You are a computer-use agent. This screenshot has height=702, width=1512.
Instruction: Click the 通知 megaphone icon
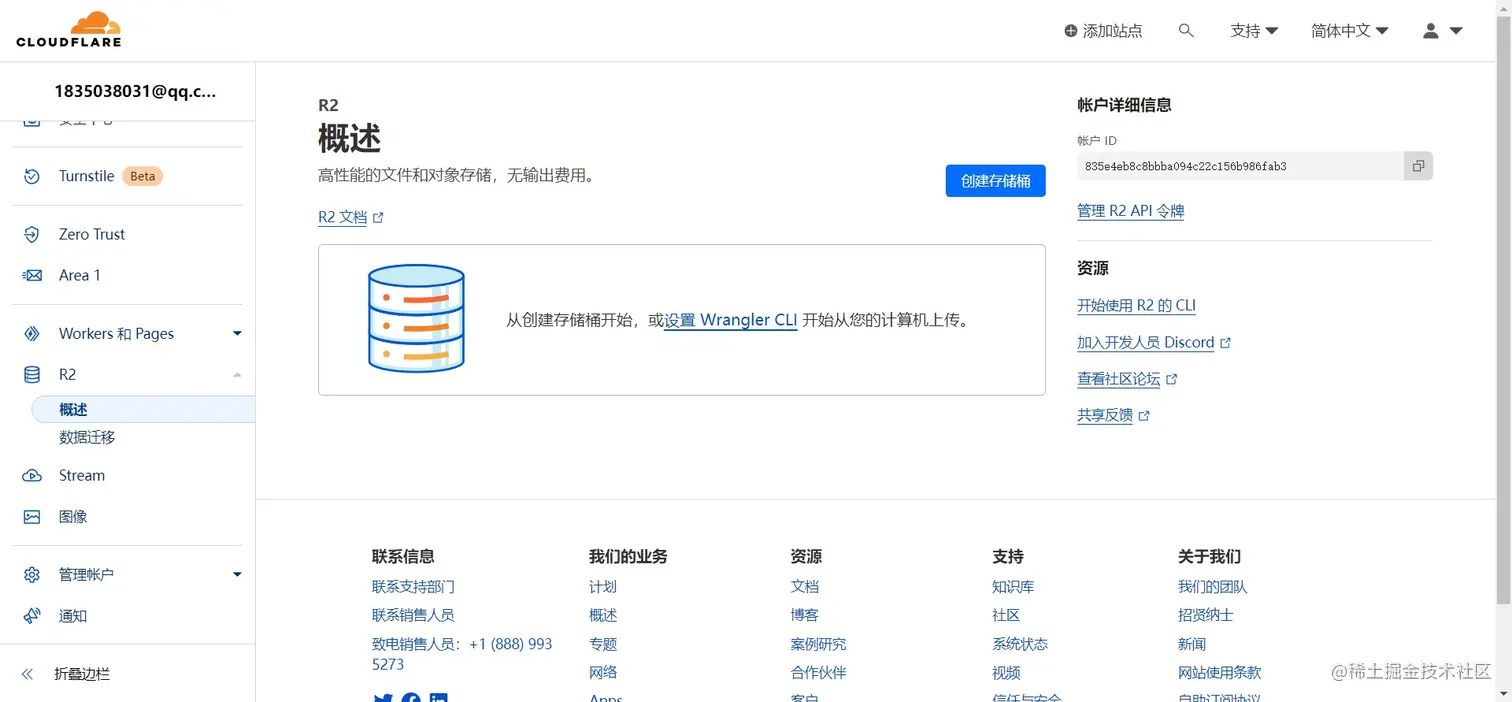click(32, 616)
